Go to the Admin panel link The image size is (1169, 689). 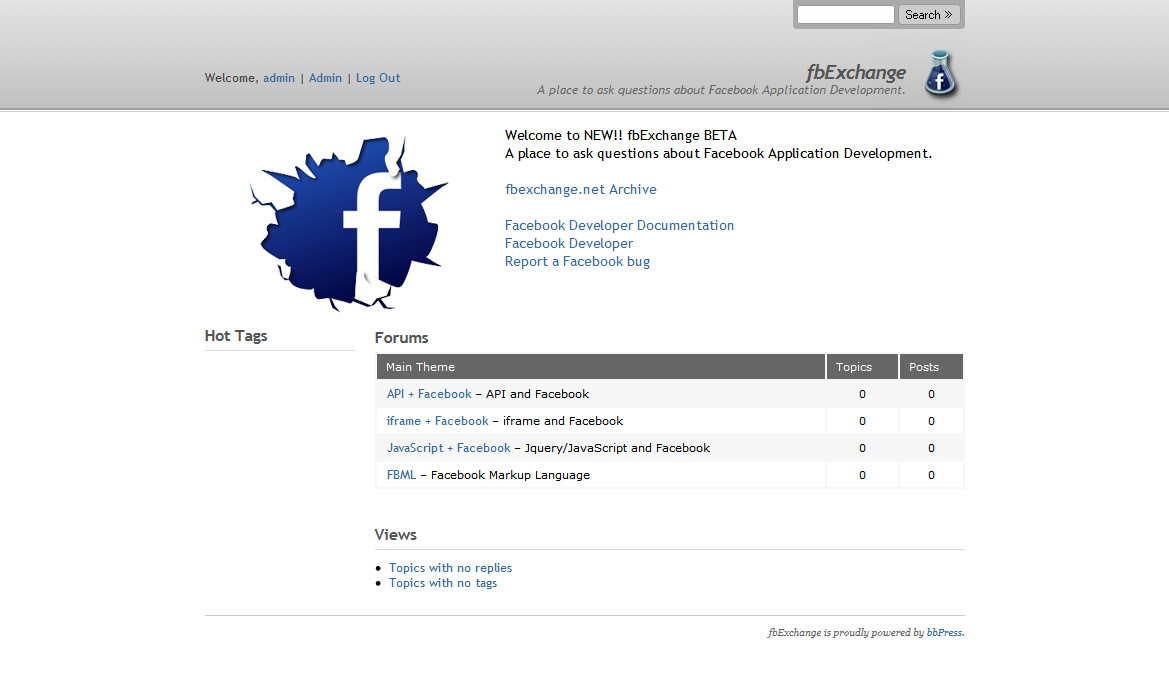325,78
